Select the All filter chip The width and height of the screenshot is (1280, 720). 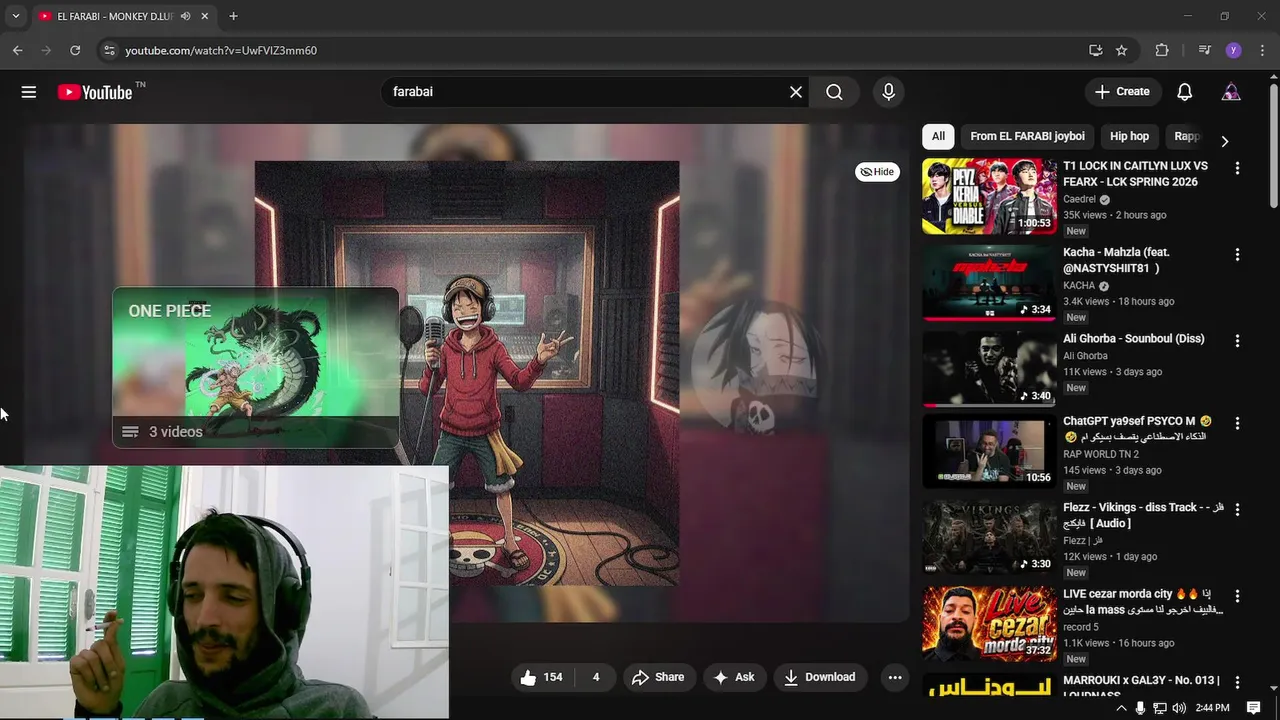tap(938, 136)
